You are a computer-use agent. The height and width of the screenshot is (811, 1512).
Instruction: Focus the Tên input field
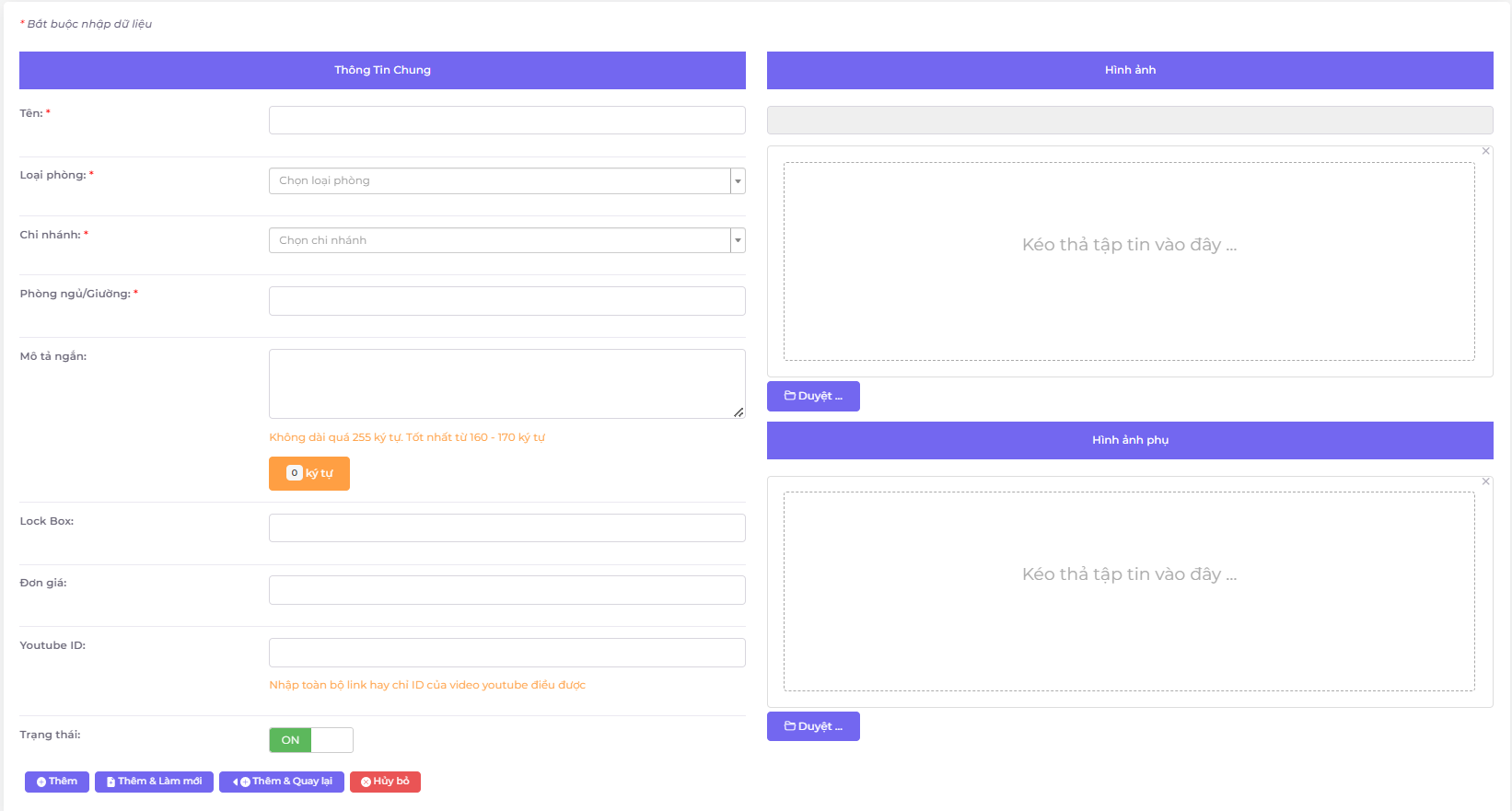point(506,121)
